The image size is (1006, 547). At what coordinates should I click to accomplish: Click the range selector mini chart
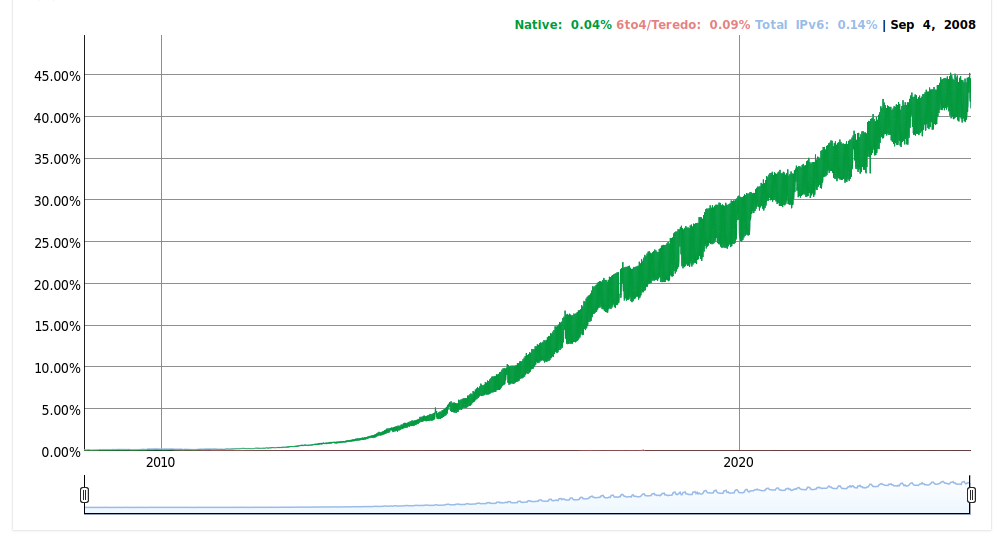click(527, 495)
